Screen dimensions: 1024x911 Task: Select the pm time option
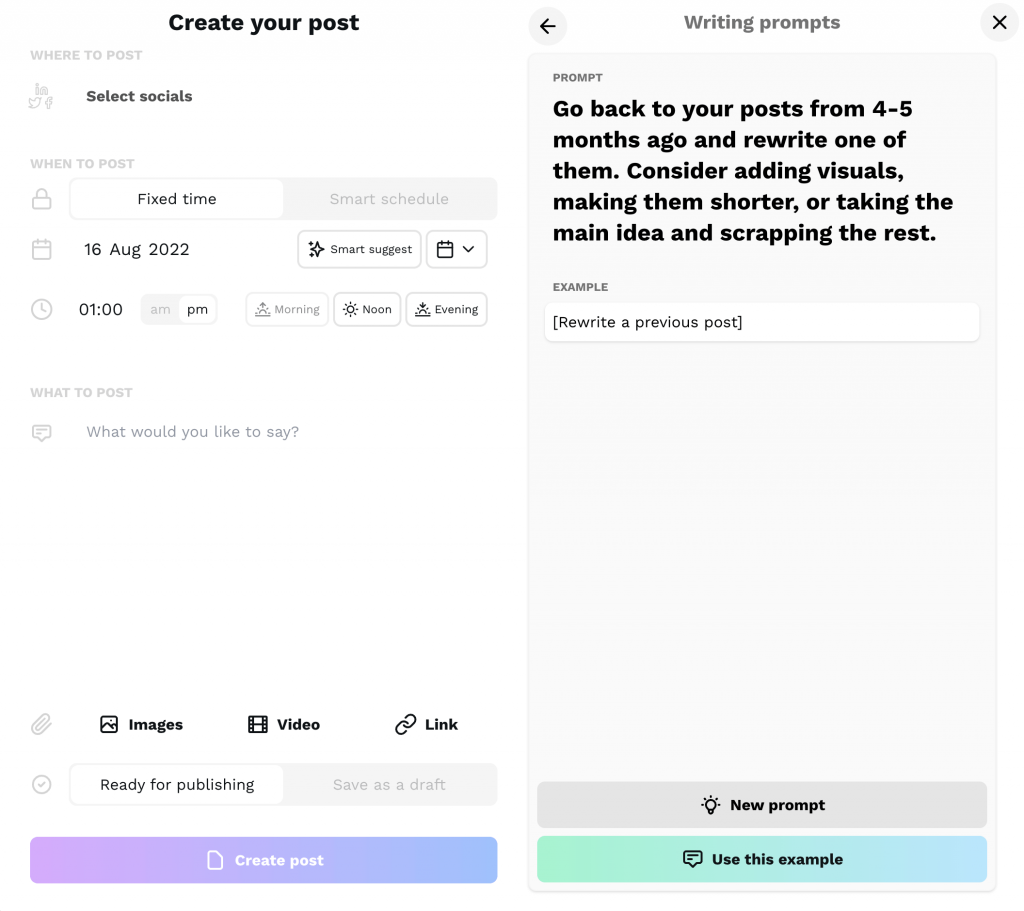pos(198,310)
